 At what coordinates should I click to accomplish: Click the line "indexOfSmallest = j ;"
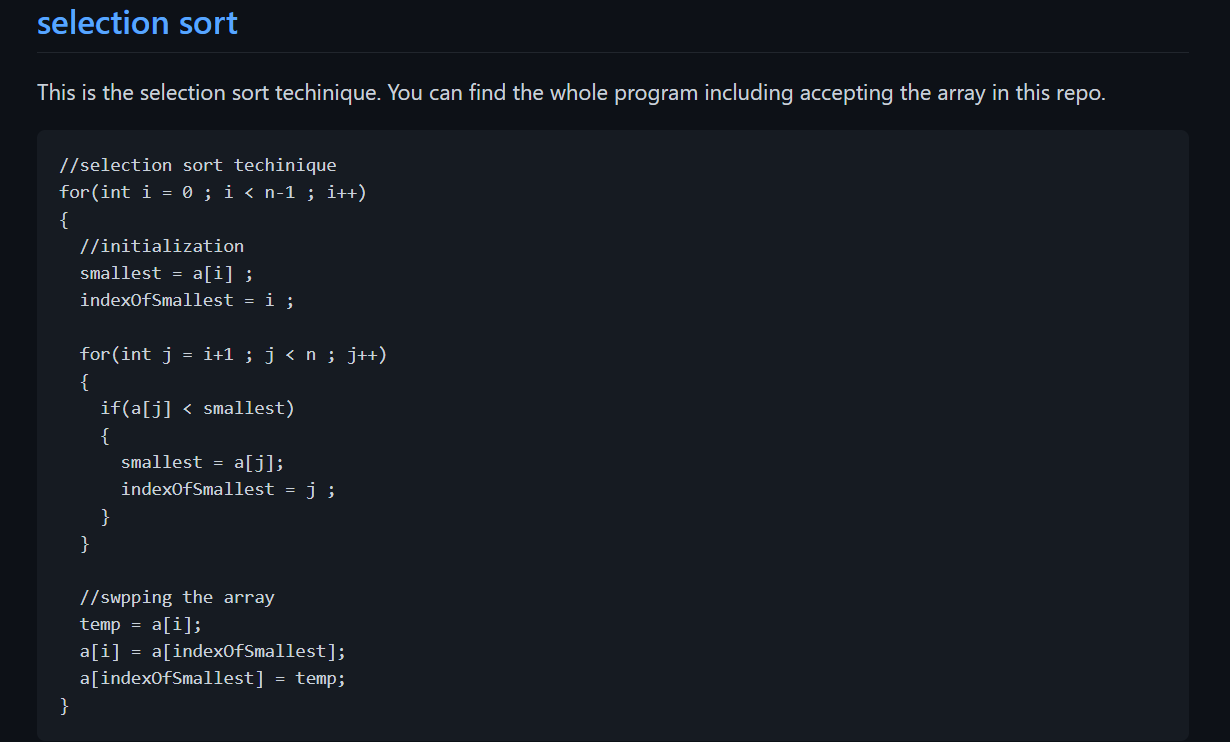[x=228, y=489]
